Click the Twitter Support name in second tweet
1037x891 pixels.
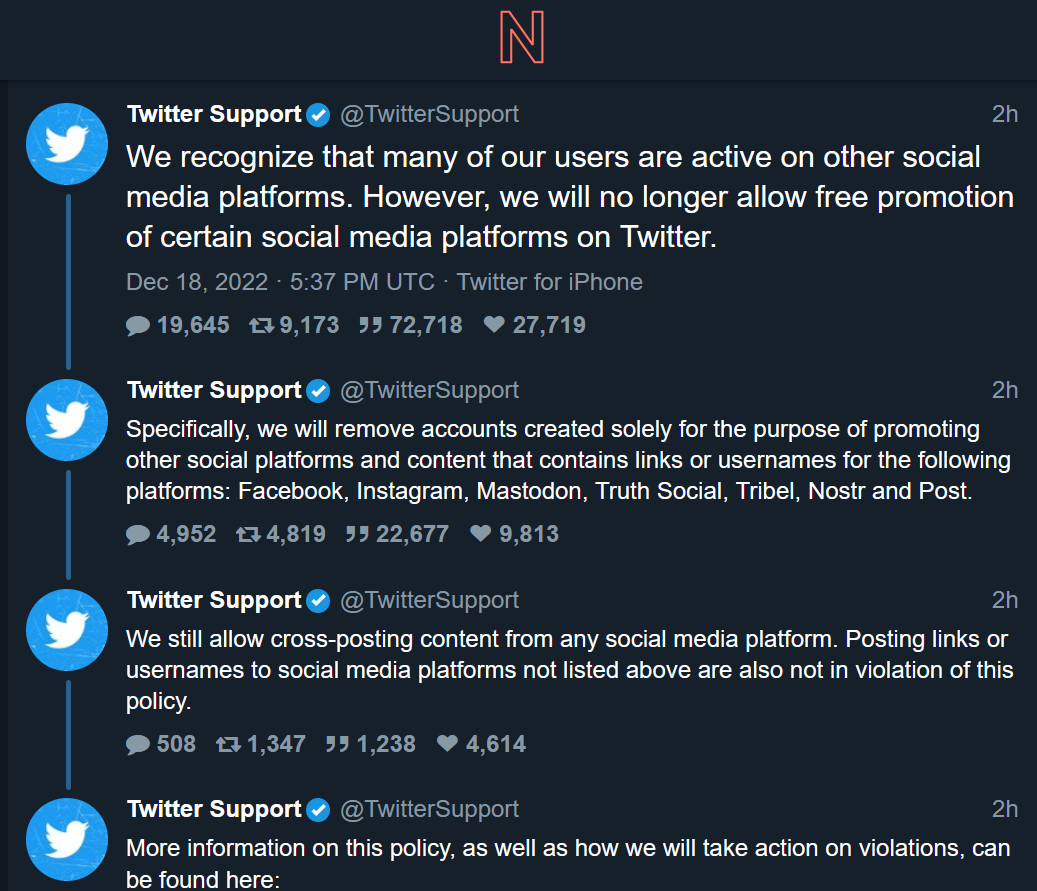click(x=214, y=390)
